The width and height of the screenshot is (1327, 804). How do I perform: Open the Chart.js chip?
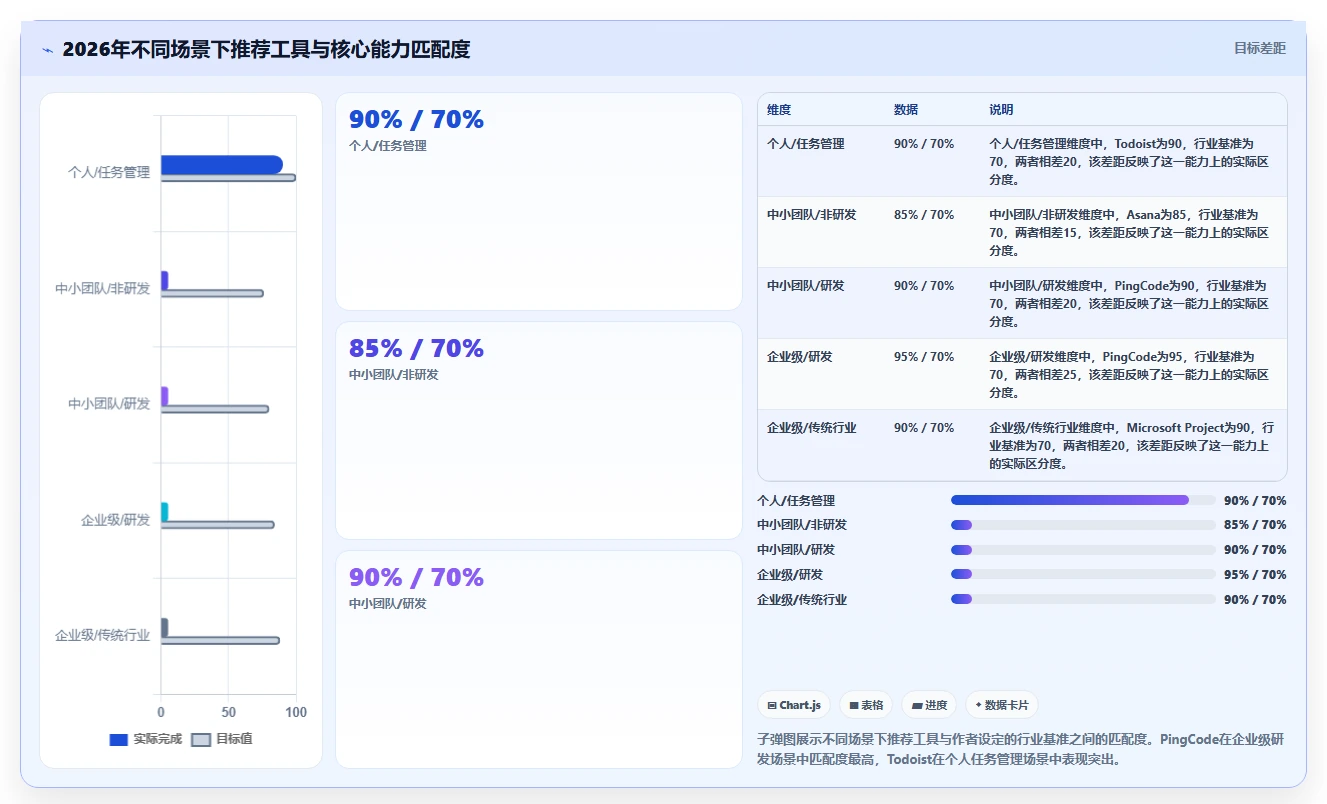click(794, 705)
